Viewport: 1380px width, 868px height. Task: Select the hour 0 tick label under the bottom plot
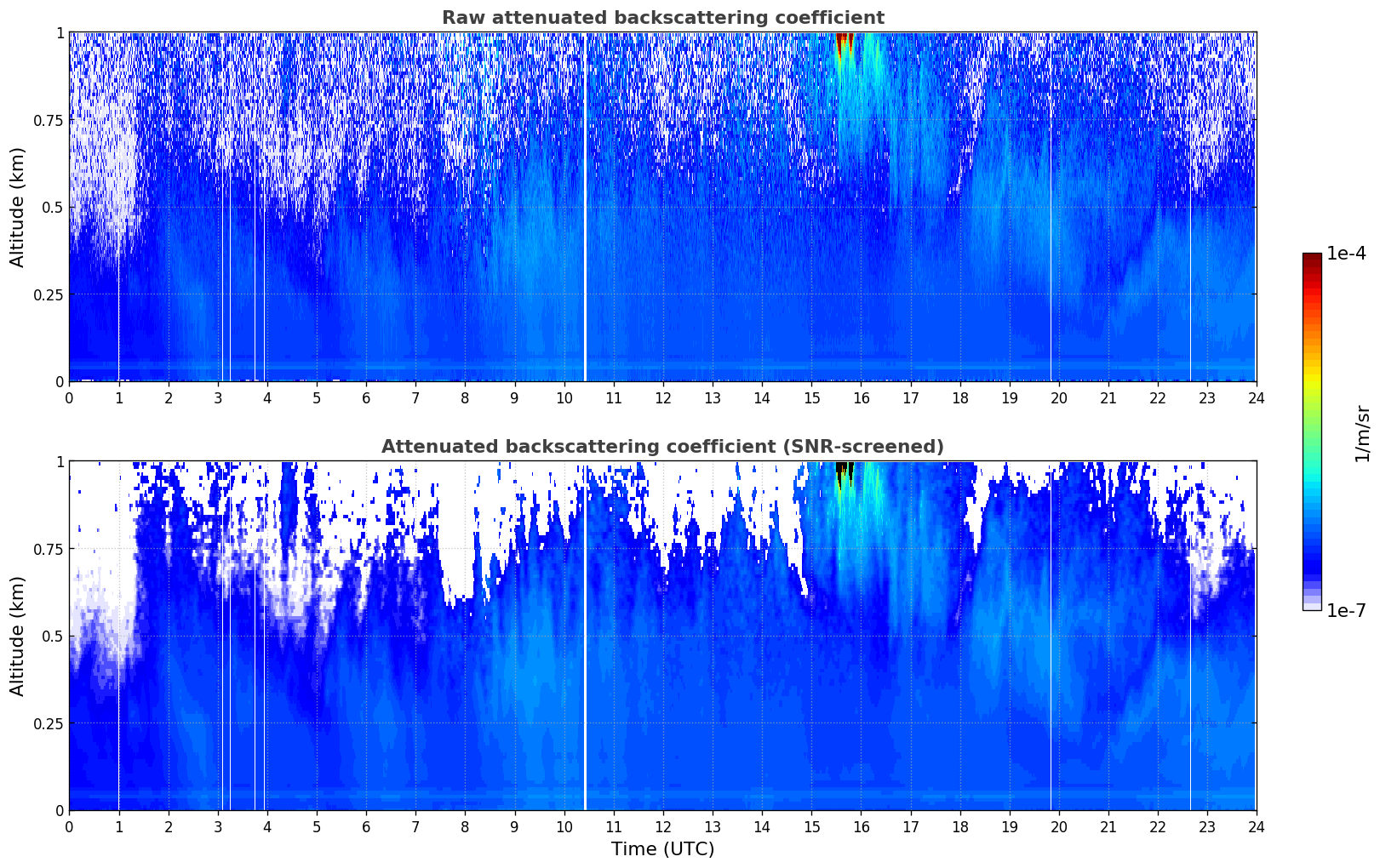point(69,826)
